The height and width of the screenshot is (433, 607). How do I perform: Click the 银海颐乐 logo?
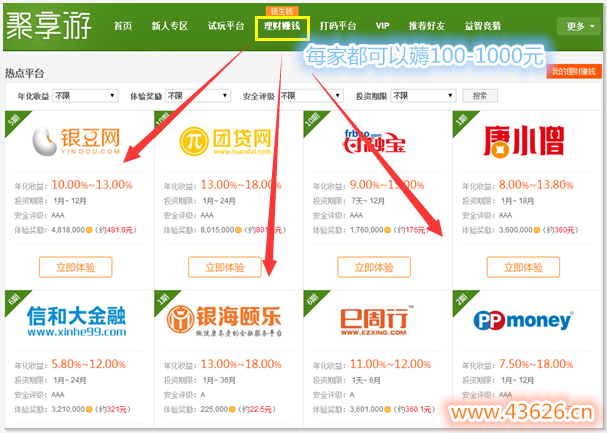point(225,320)
